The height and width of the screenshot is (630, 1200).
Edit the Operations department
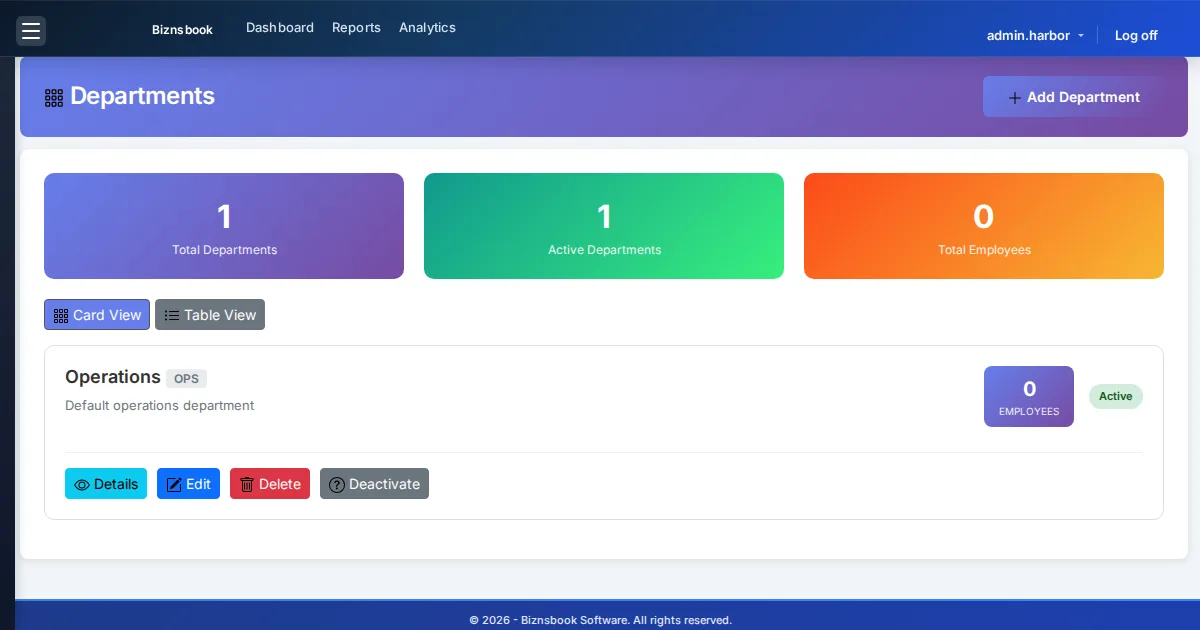(x=188, y=484)
